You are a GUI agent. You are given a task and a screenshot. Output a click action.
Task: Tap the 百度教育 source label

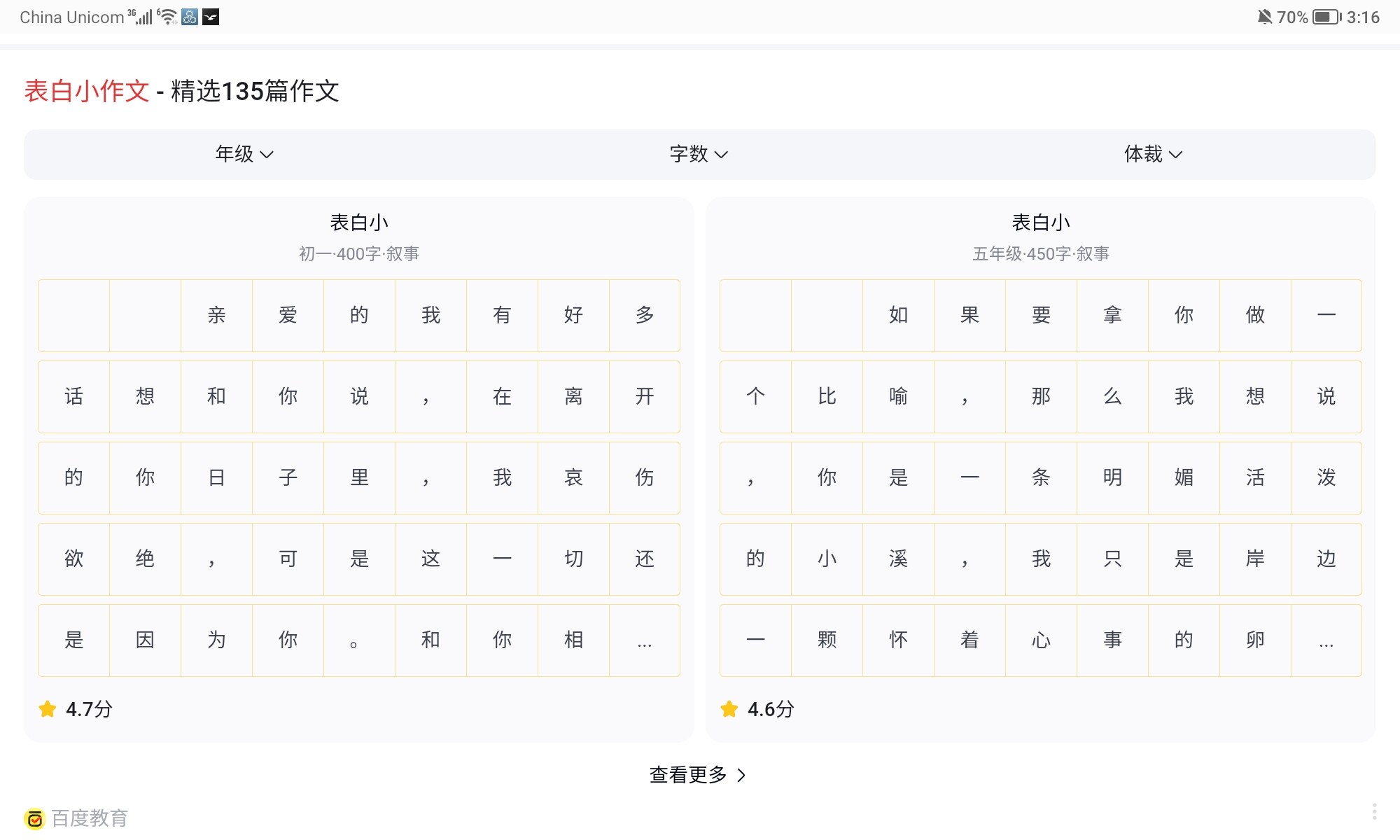(x=90, y=818)
